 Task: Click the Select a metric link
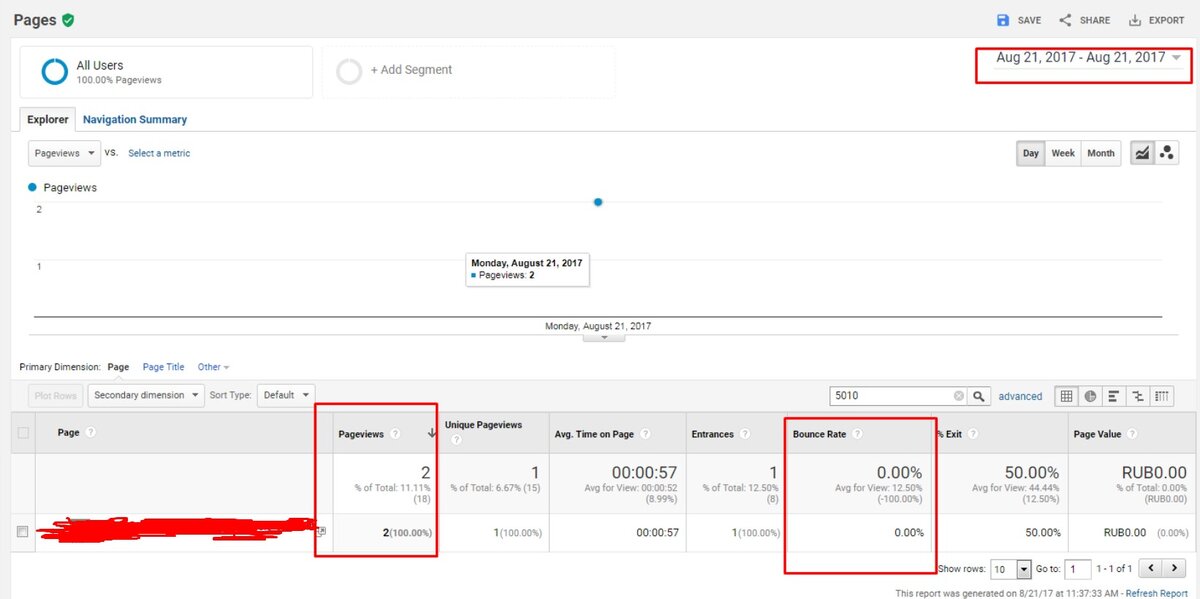(159, 153)
